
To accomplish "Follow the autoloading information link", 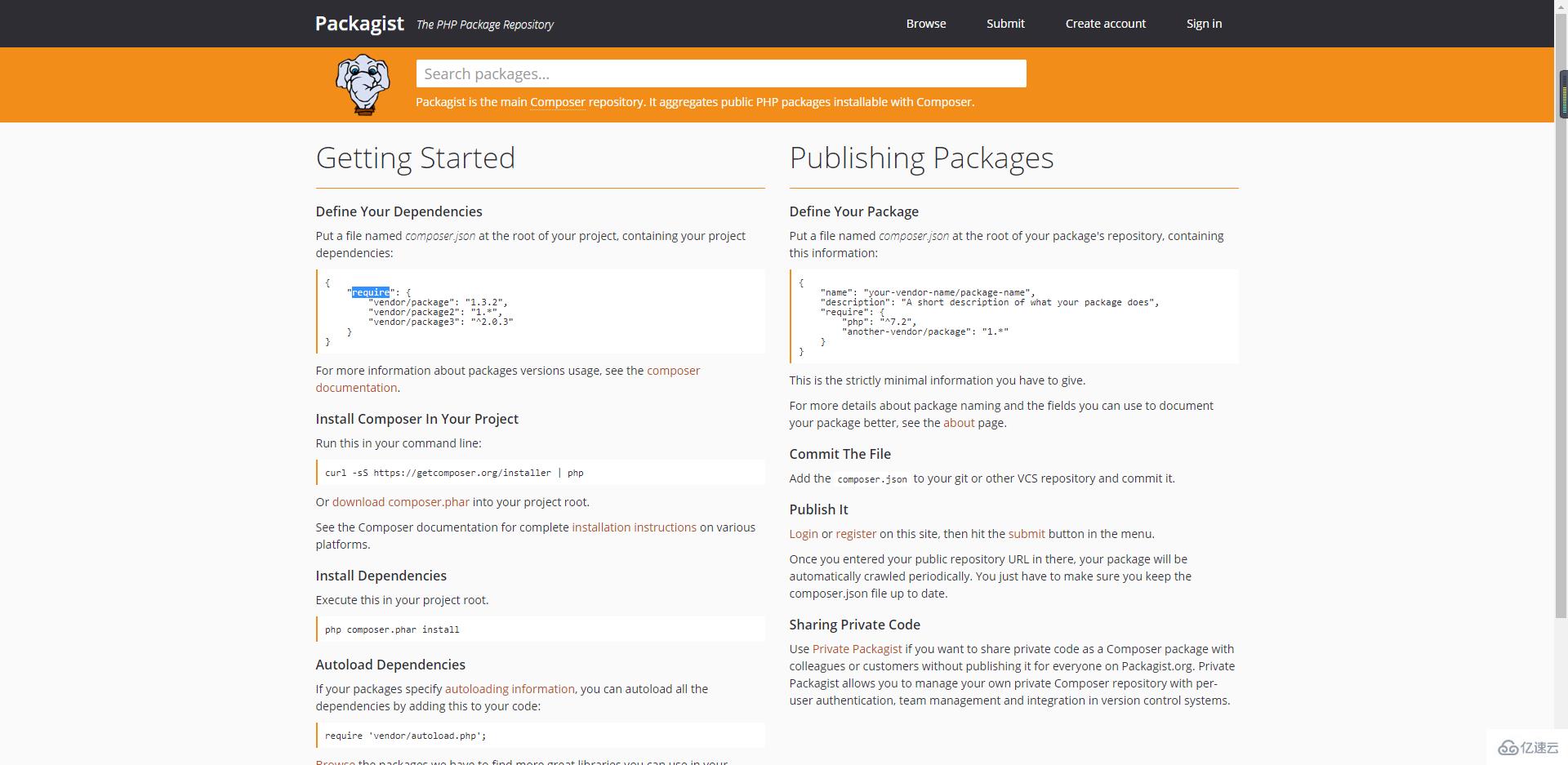I will 510,689.
